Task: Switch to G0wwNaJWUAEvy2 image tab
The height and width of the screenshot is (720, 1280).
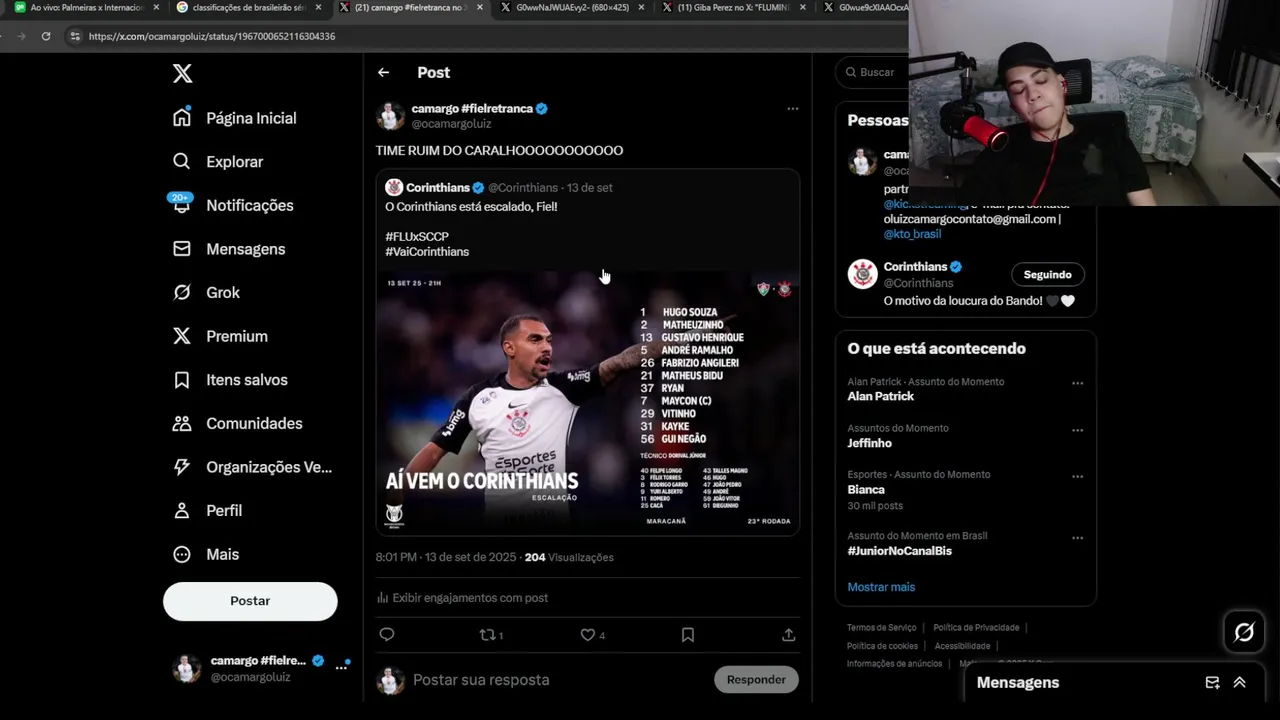Action: tap(574, 7)
